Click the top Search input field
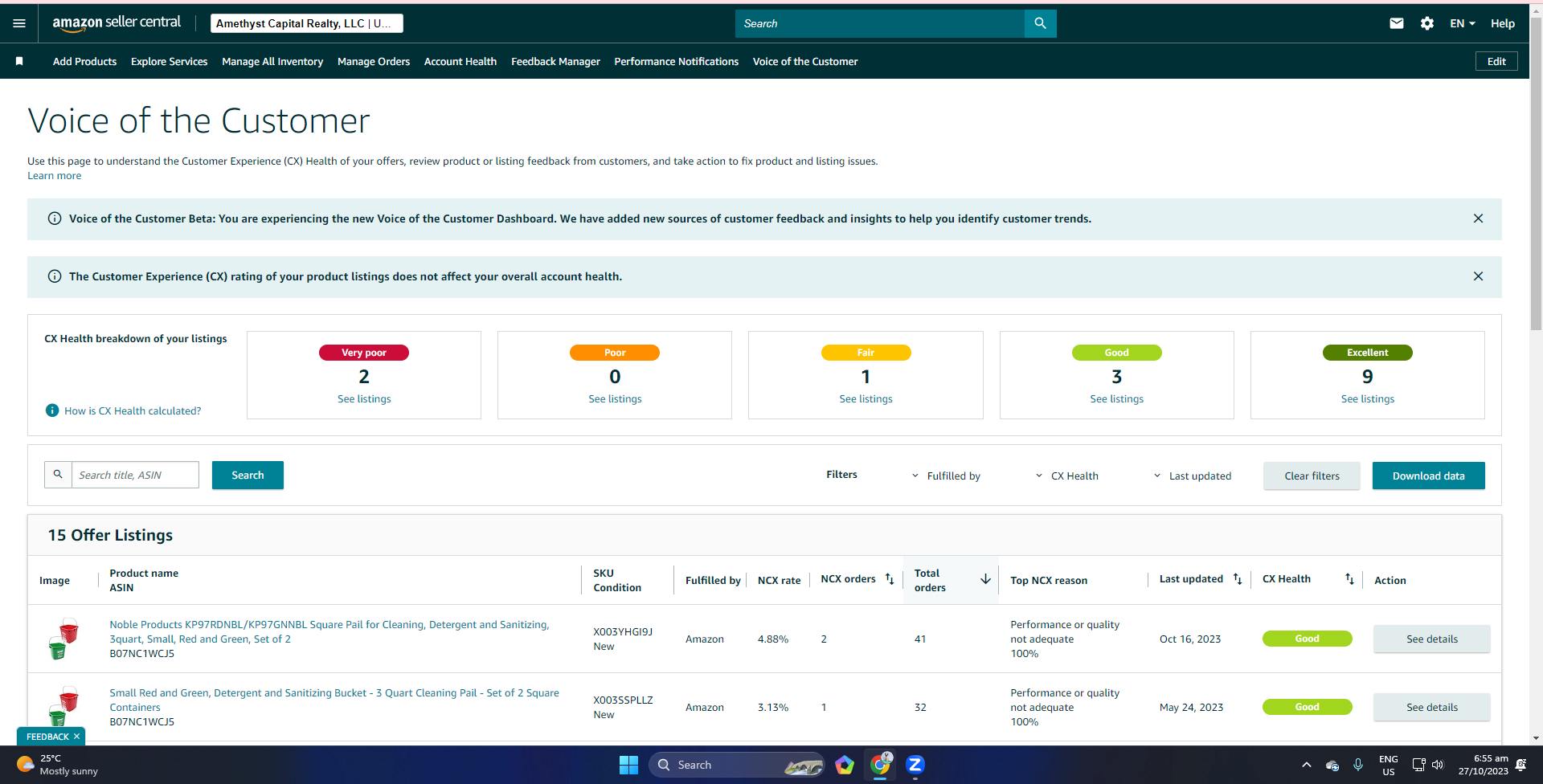The image size is (1543, 784). [880, 23]
